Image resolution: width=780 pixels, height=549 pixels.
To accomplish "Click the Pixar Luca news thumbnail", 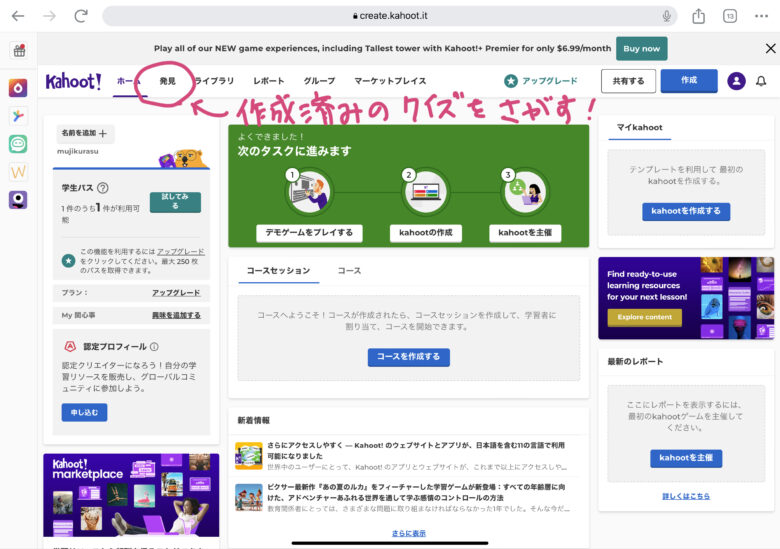I will (249, 497).
